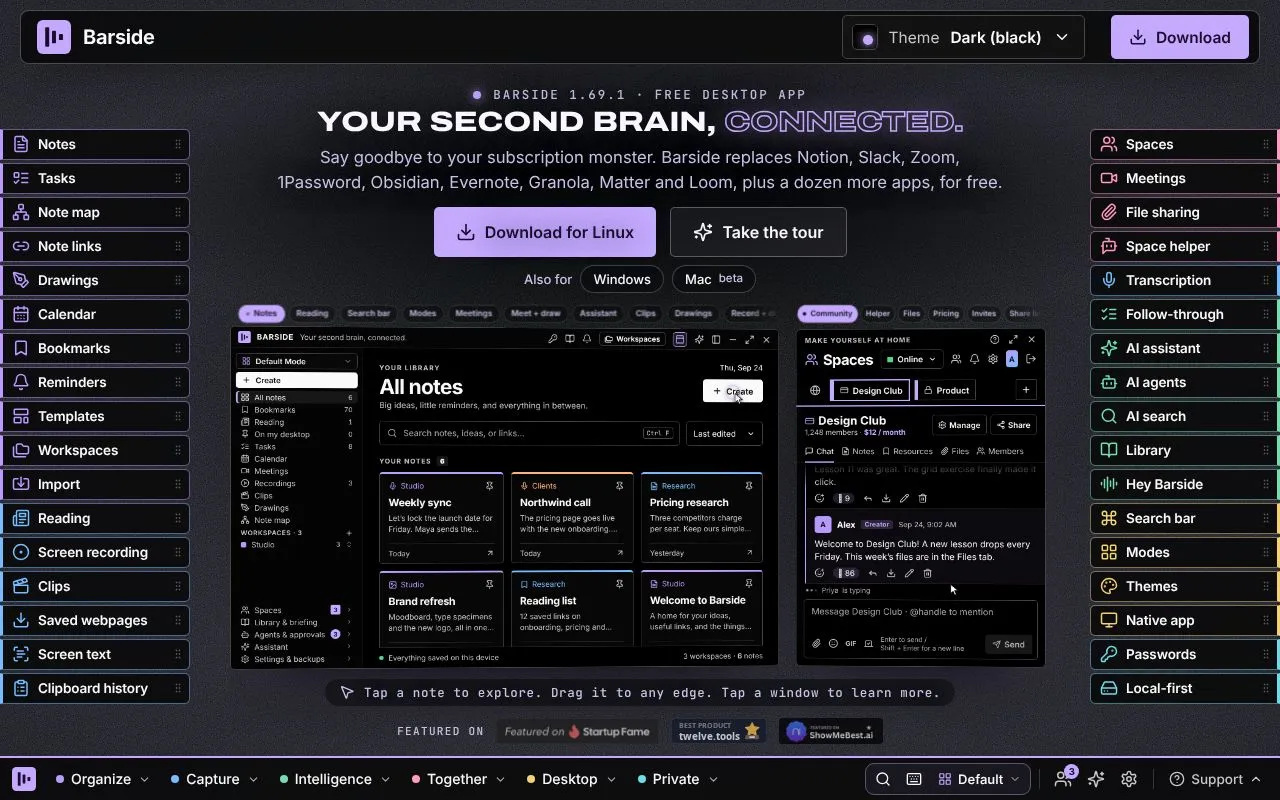1280x800 pixels.
Task: Open the Default Mode selector in sidebar
Action: 296,361
